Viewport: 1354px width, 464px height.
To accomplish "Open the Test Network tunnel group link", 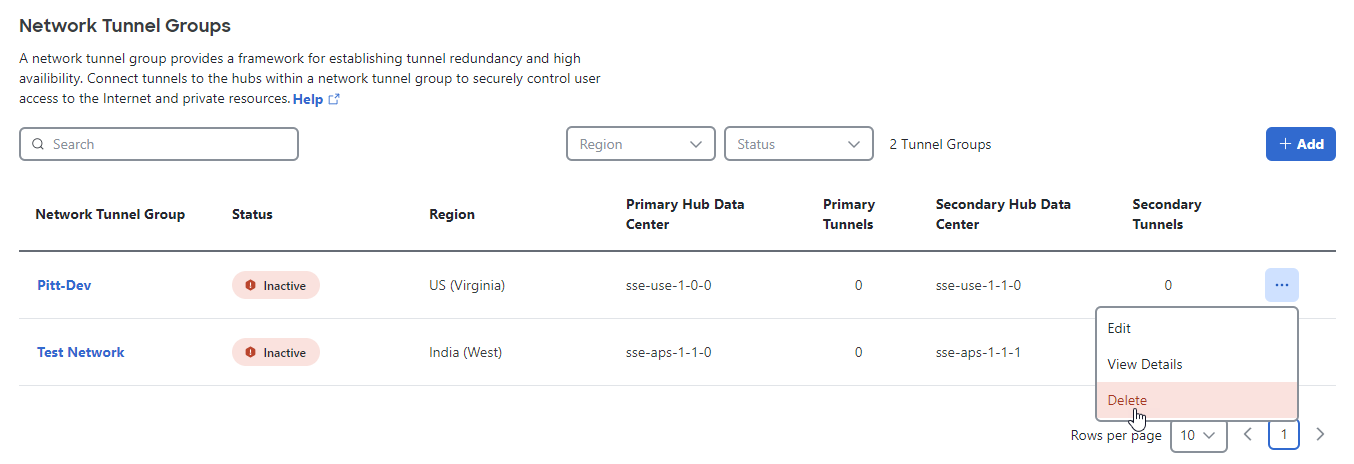I will pyautogui.click(x=81, y=352).
